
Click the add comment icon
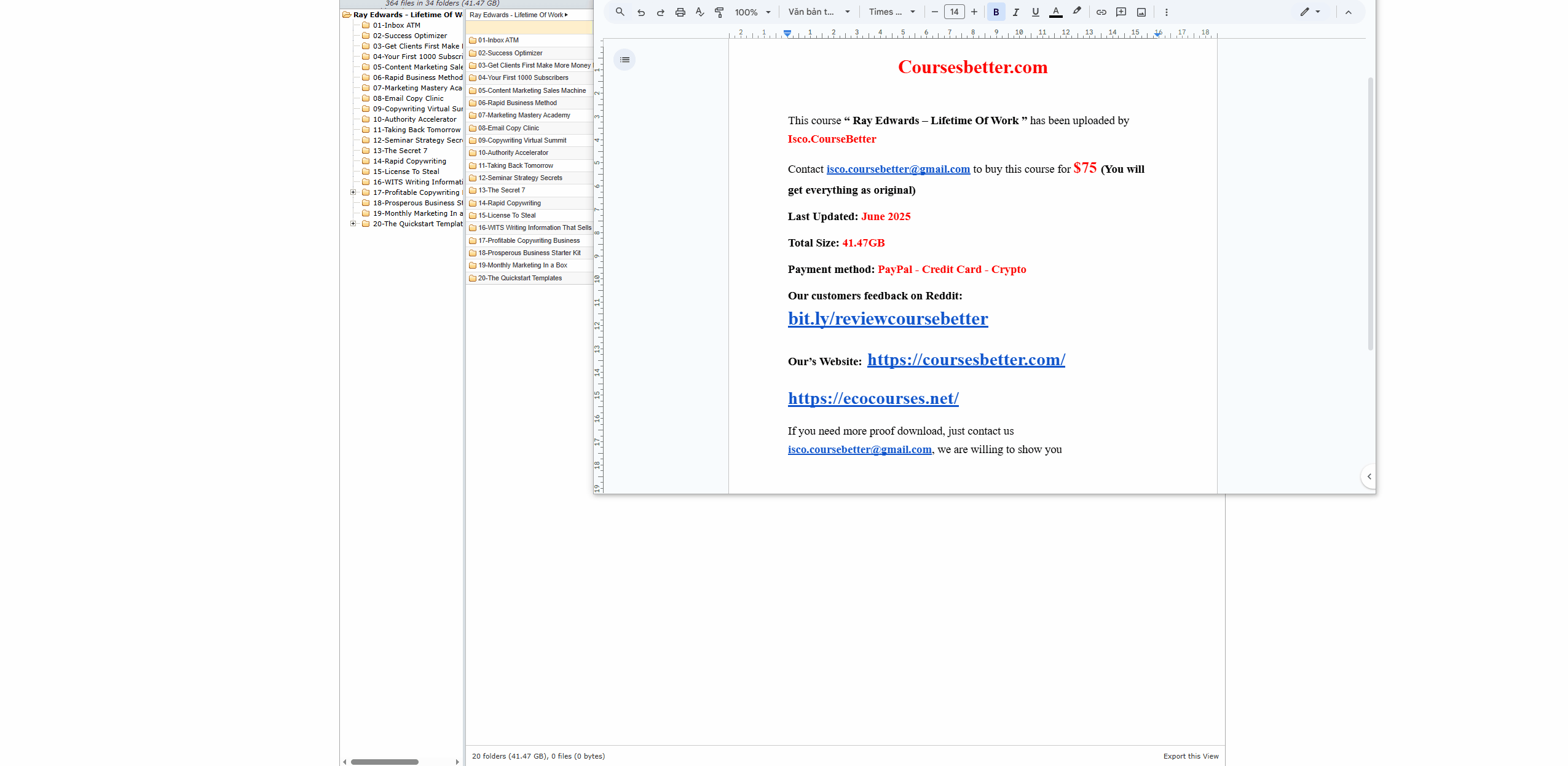pyautogui.click(x=1121, y=12)
